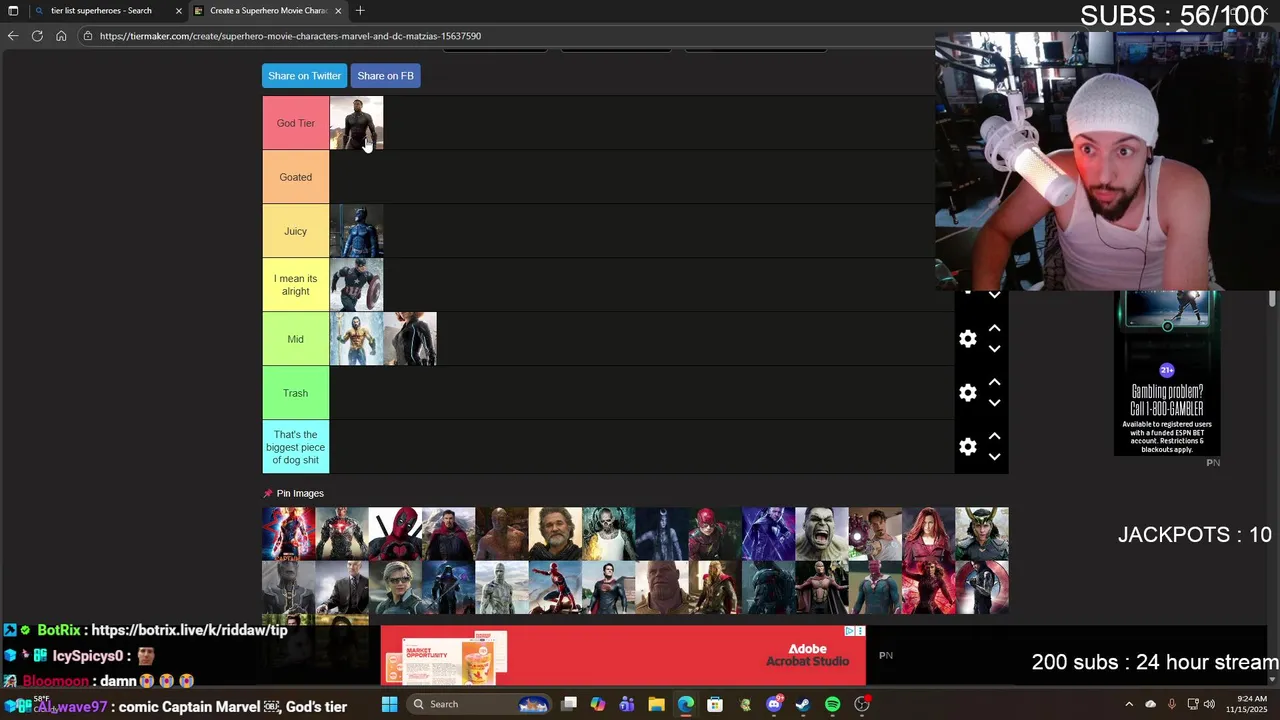This screenshot has height=720, width=1280.
Task: Switch to Create a Superhero Movie tab
Action: coord(268,11)
